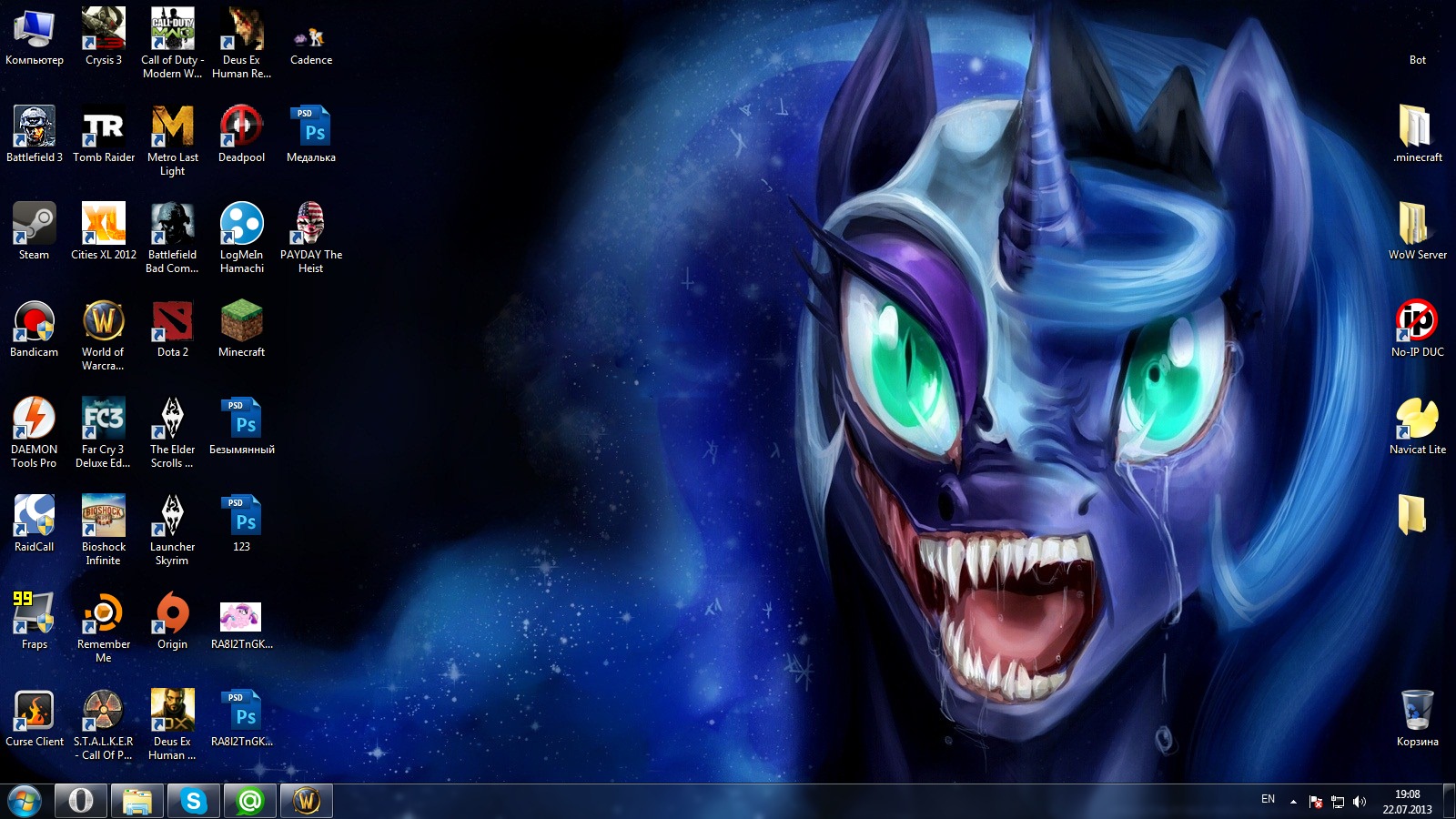The width and height of the screenshot is (1456, 819).
Task: Open Skype from the taskbar
Action: (x=194, y=801)
